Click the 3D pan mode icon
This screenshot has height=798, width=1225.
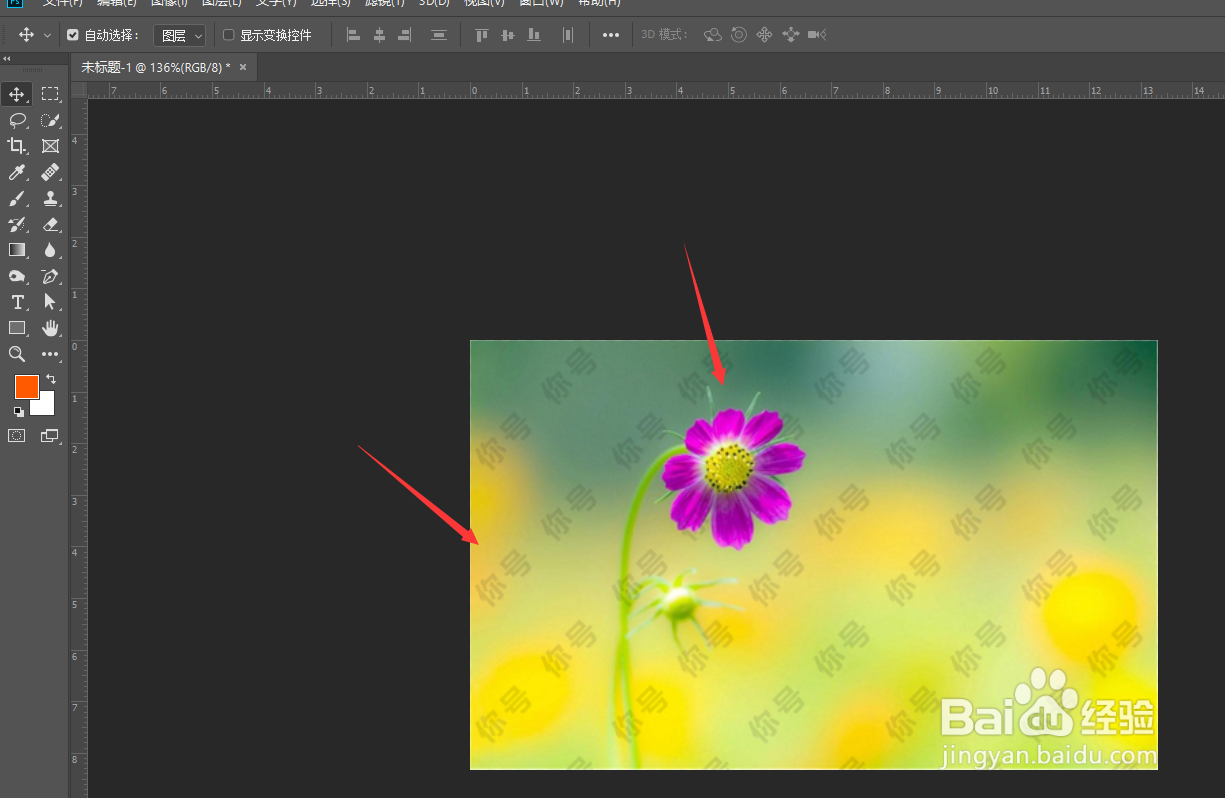coord(765,35)
